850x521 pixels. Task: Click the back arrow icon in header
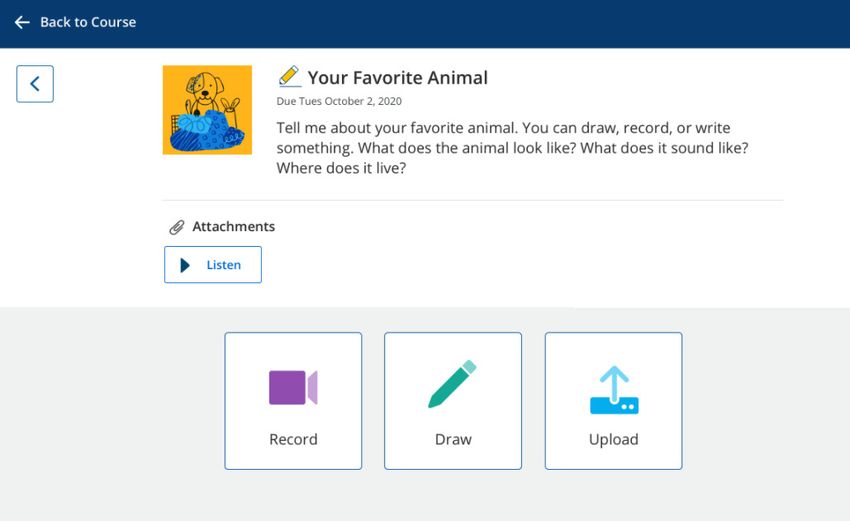(22, 22)
